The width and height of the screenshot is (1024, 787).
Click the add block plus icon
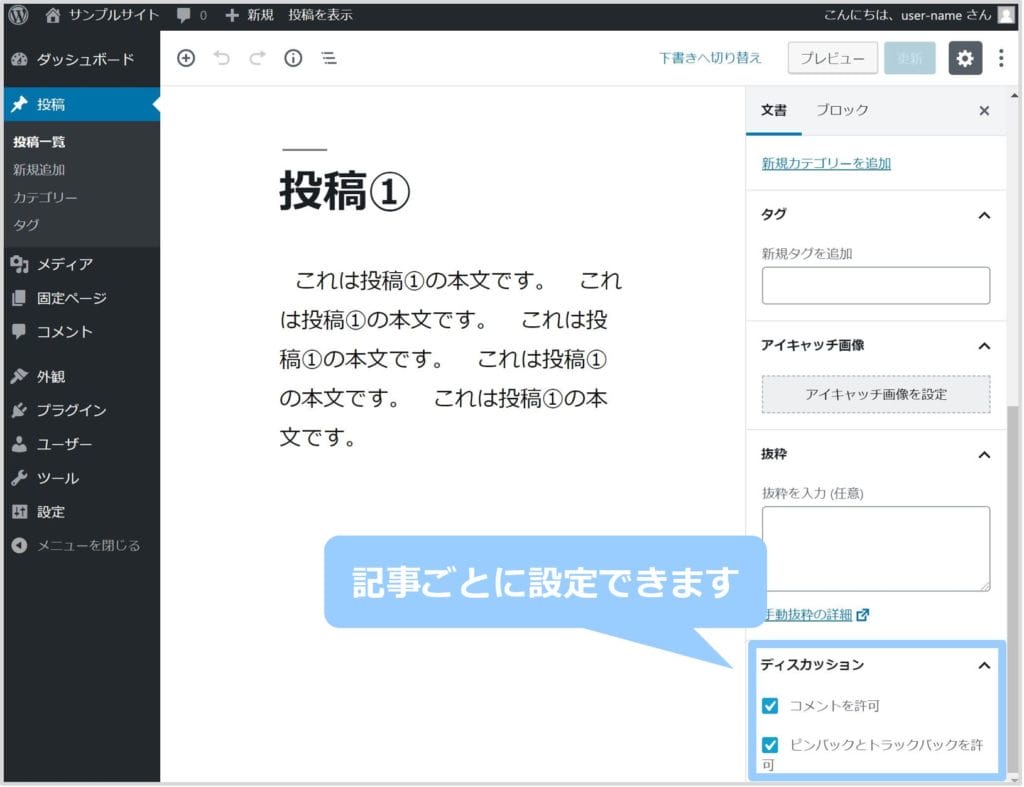pos(186,58)
